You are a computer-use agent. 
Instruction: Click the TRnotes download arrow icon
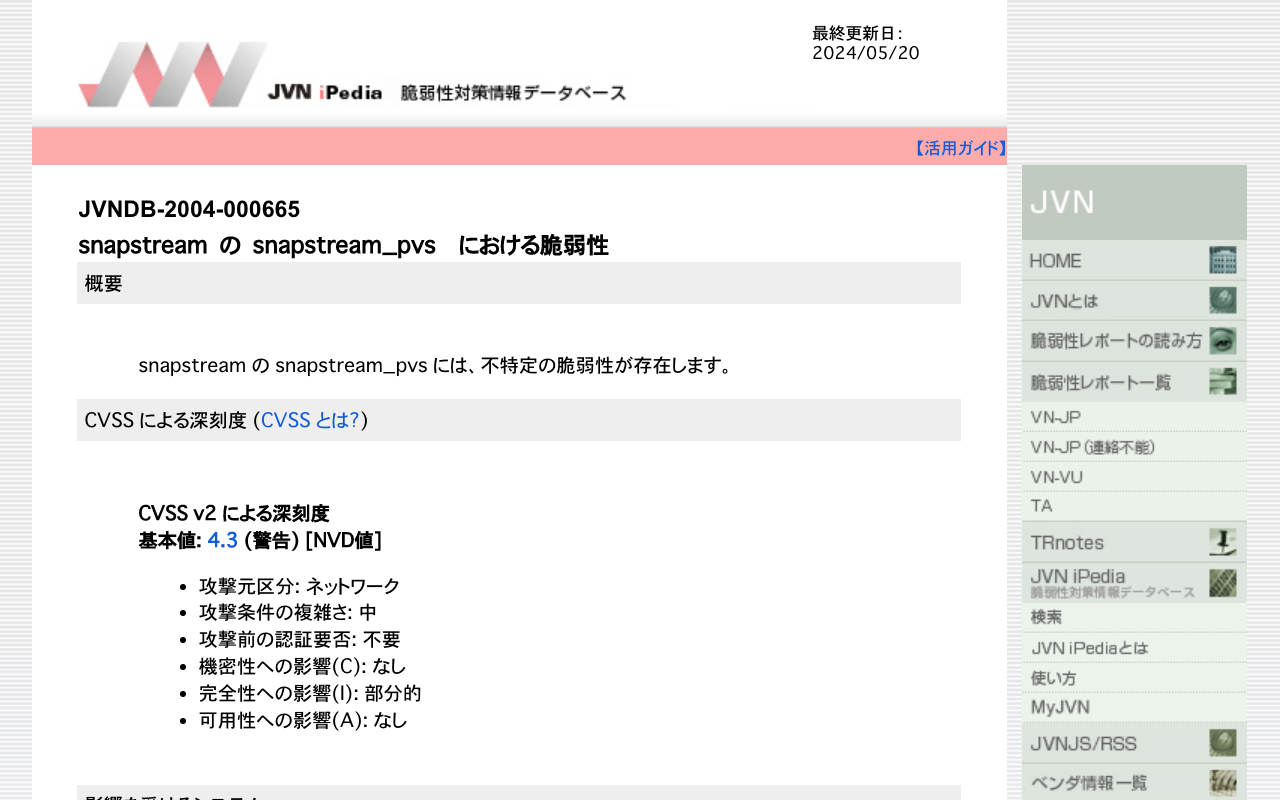(1222, 542)
